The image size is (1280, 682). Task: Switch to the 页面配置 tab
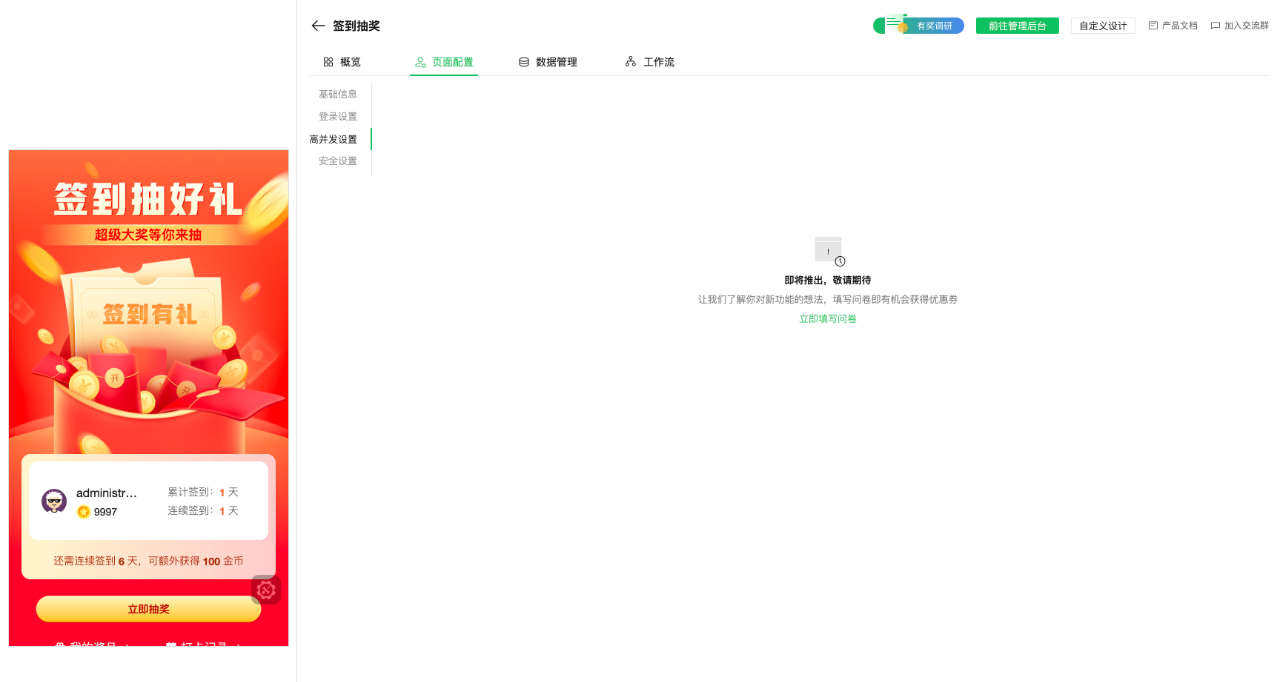coord(444,62)
